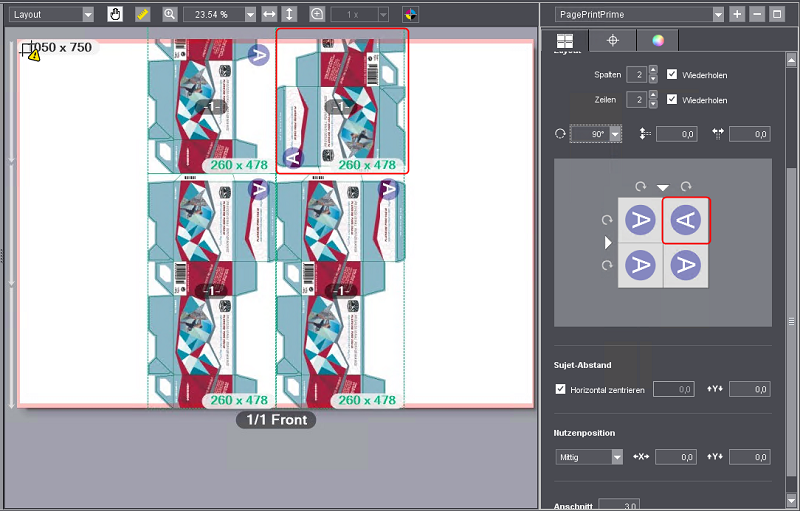800x511 pixels.
Task: Select the top-left carton in the layout
Action: click(212, 107)
